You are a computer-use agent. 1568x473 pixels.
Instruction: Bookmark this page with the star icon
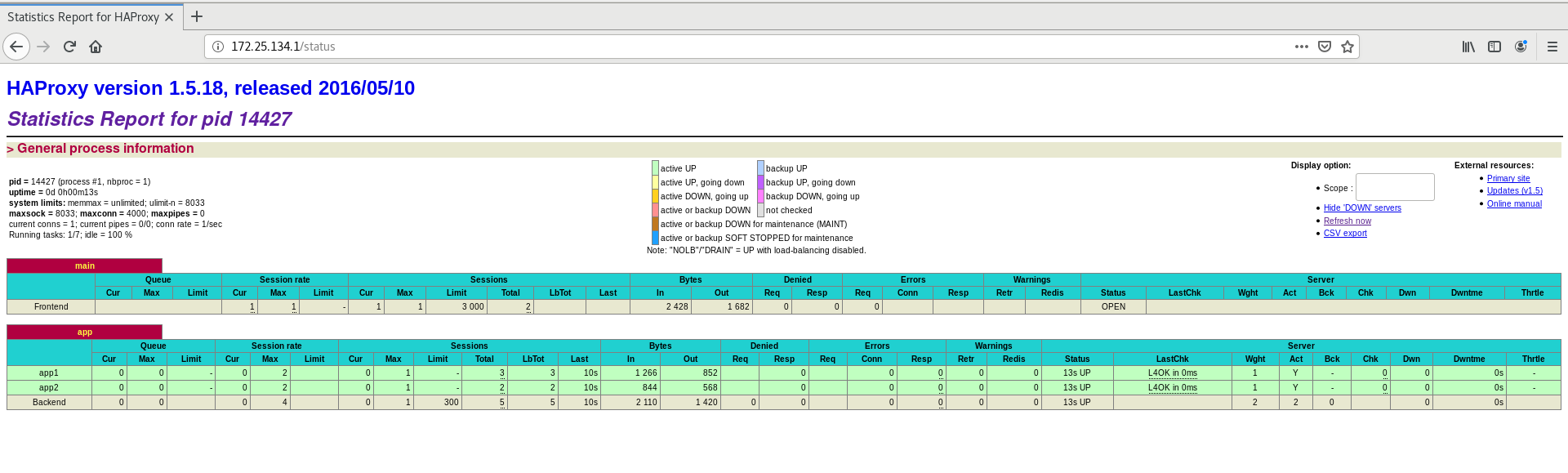coord(1347,47)
